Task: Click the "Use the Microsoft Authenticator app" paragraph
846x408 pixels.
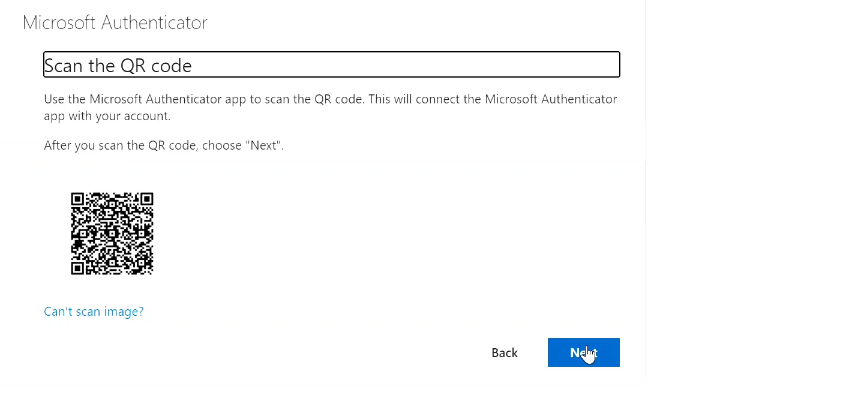Action: (x=330, y=107)
